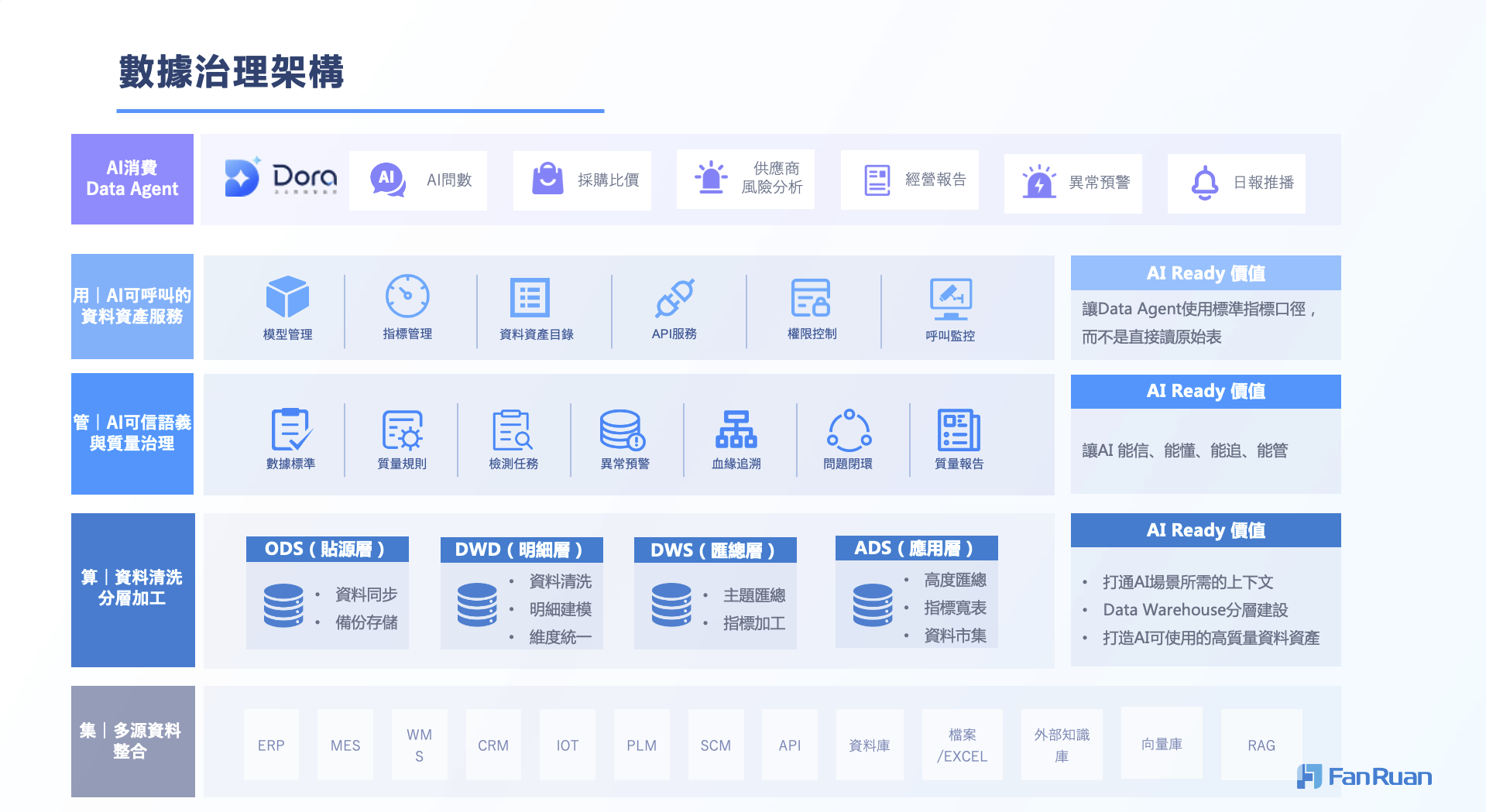
Task: Click the bullet 備份存儲
Action: (x=366, y=622)
